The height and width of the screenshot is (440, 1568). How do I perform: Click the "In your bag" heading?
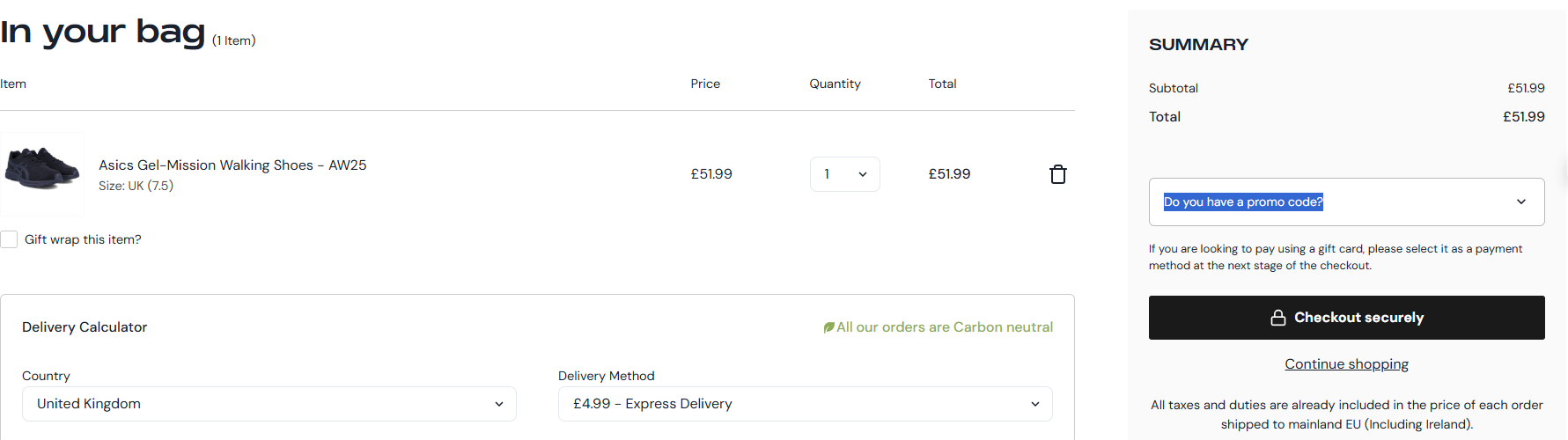pos(102,33)
